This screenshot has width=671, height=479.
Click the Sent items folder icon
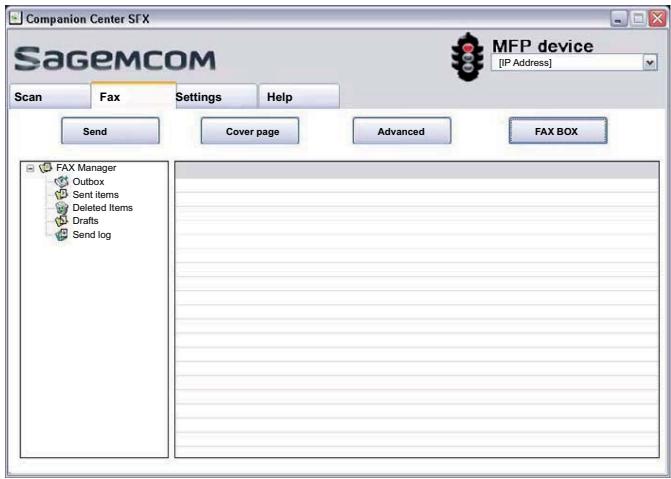[x=62, y=194]
